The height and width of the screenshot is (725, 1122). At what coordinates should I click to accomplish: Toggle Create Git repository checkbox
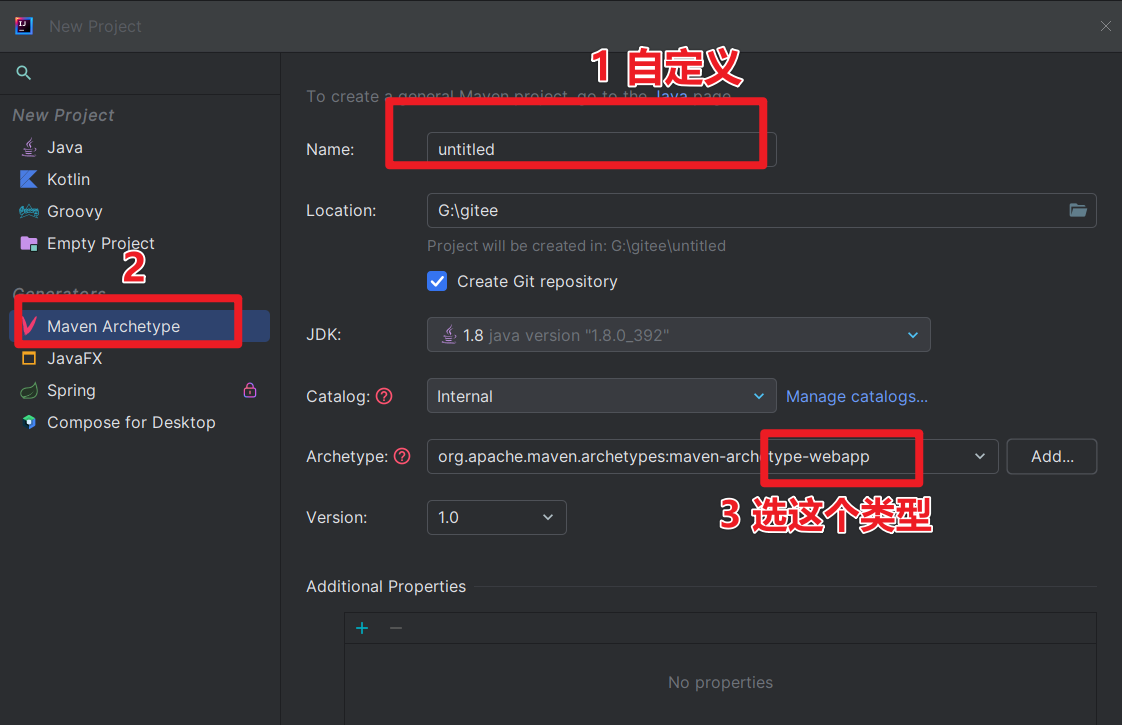coord(437,281)
